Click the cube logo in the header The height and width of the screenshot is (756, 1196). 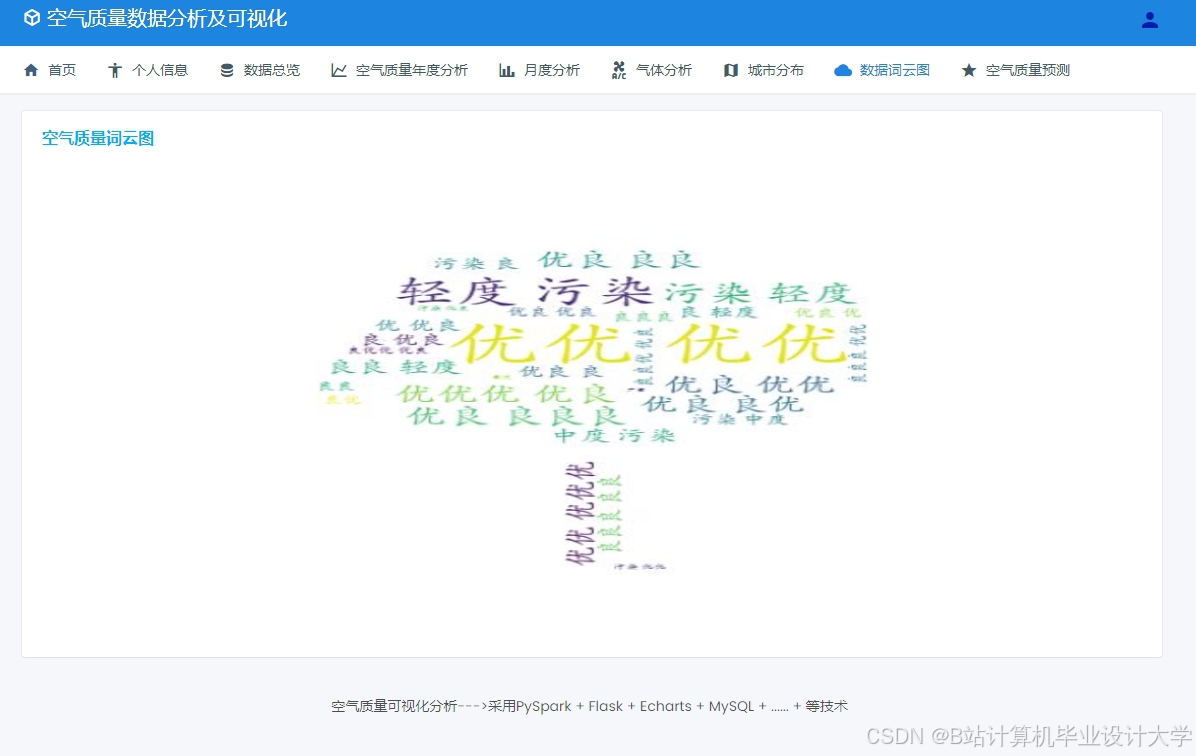[33, 19]
